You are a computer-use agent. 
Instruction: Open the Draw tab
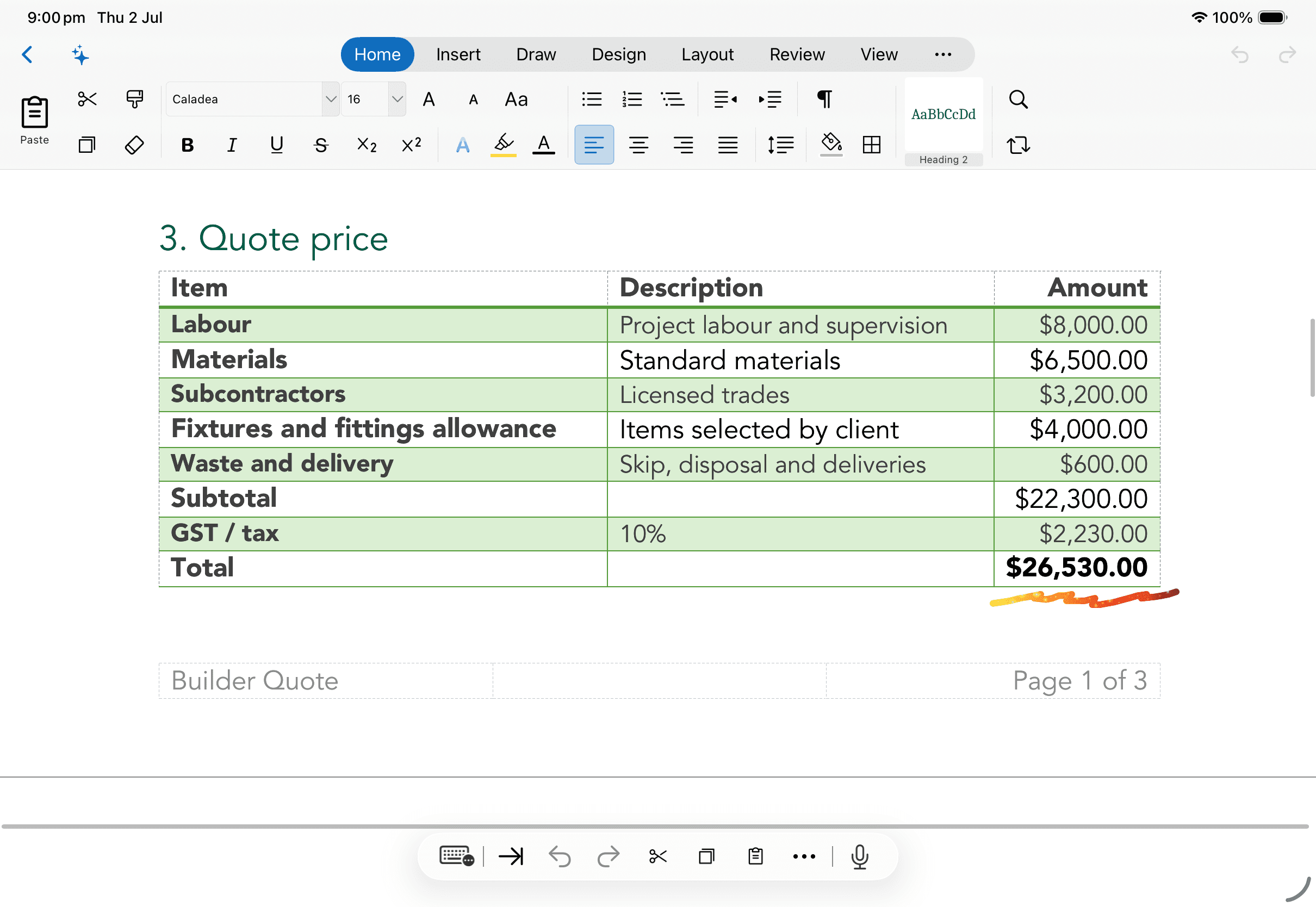[536, 54]
